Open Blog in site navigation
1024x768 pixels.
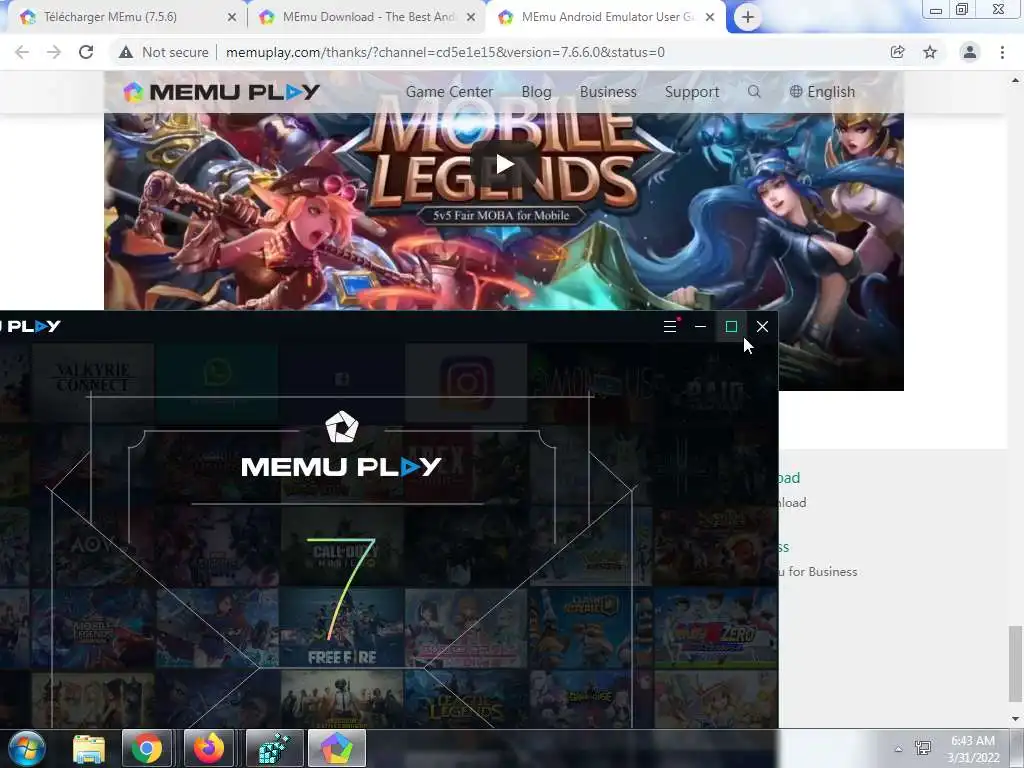click(x=536, y=92)
